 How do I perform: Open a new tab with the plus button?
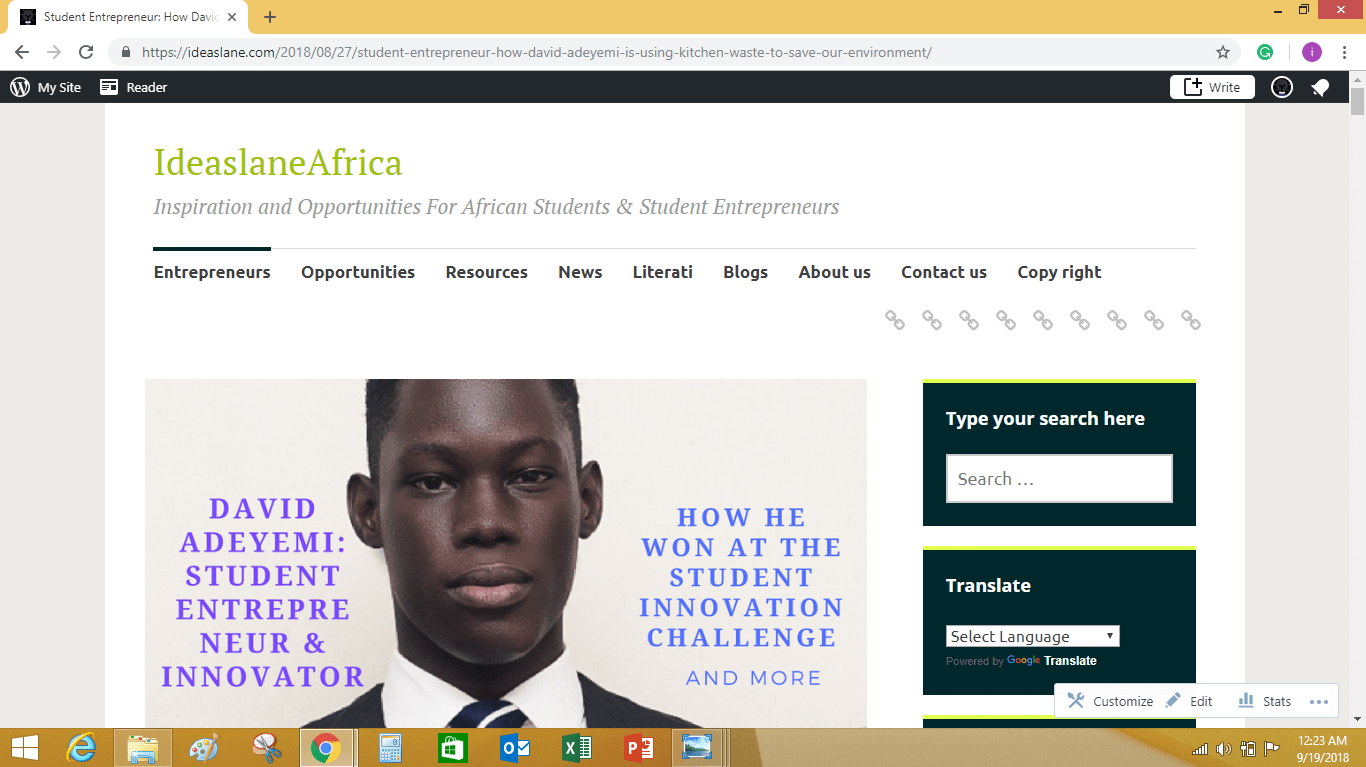pos(270,17)
